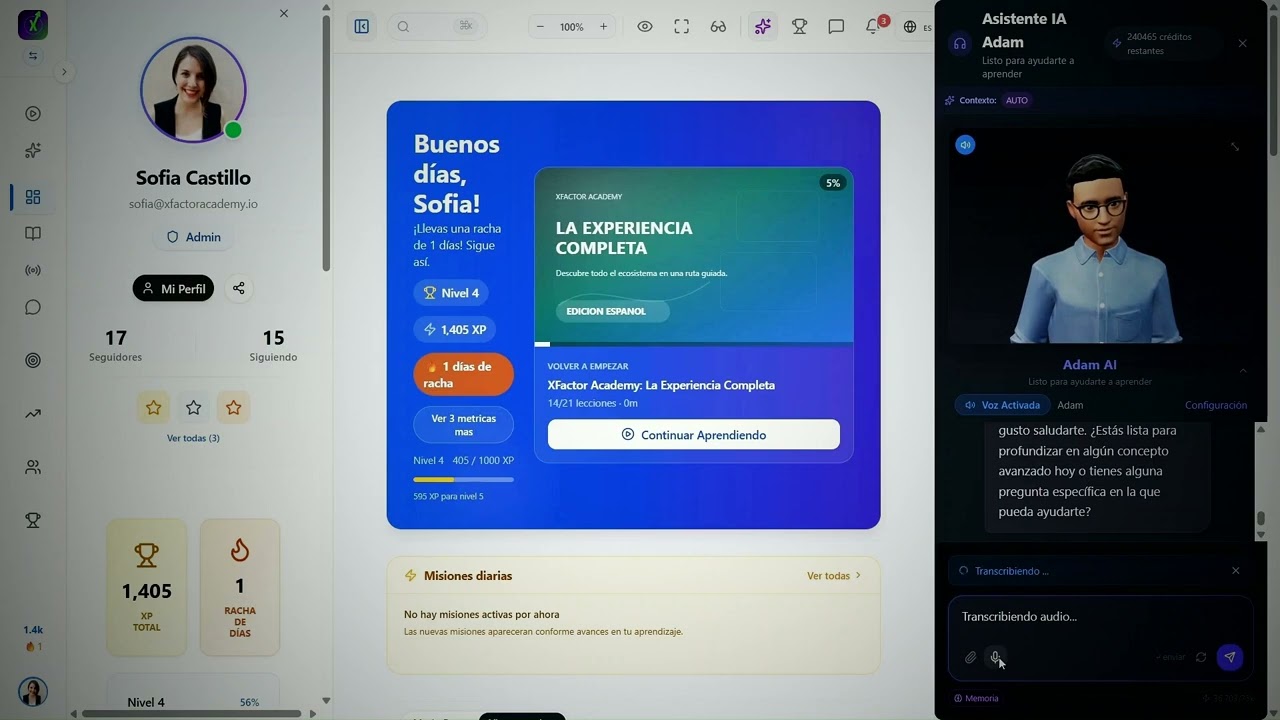Zoom in with the plus button
The image size is (1280, 720).
[603, 27]
